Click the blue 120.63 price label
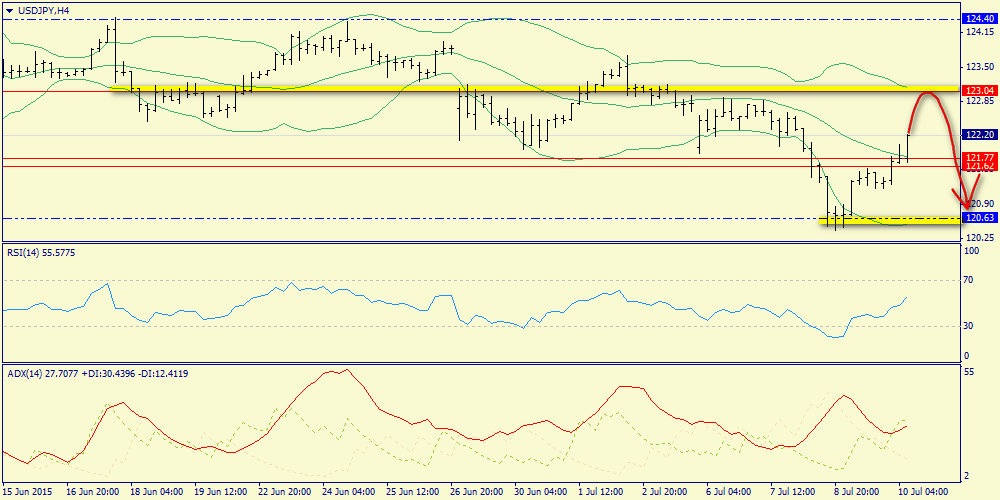The image size is (1000, 500). pyautogui.click(x=976, y=217)
